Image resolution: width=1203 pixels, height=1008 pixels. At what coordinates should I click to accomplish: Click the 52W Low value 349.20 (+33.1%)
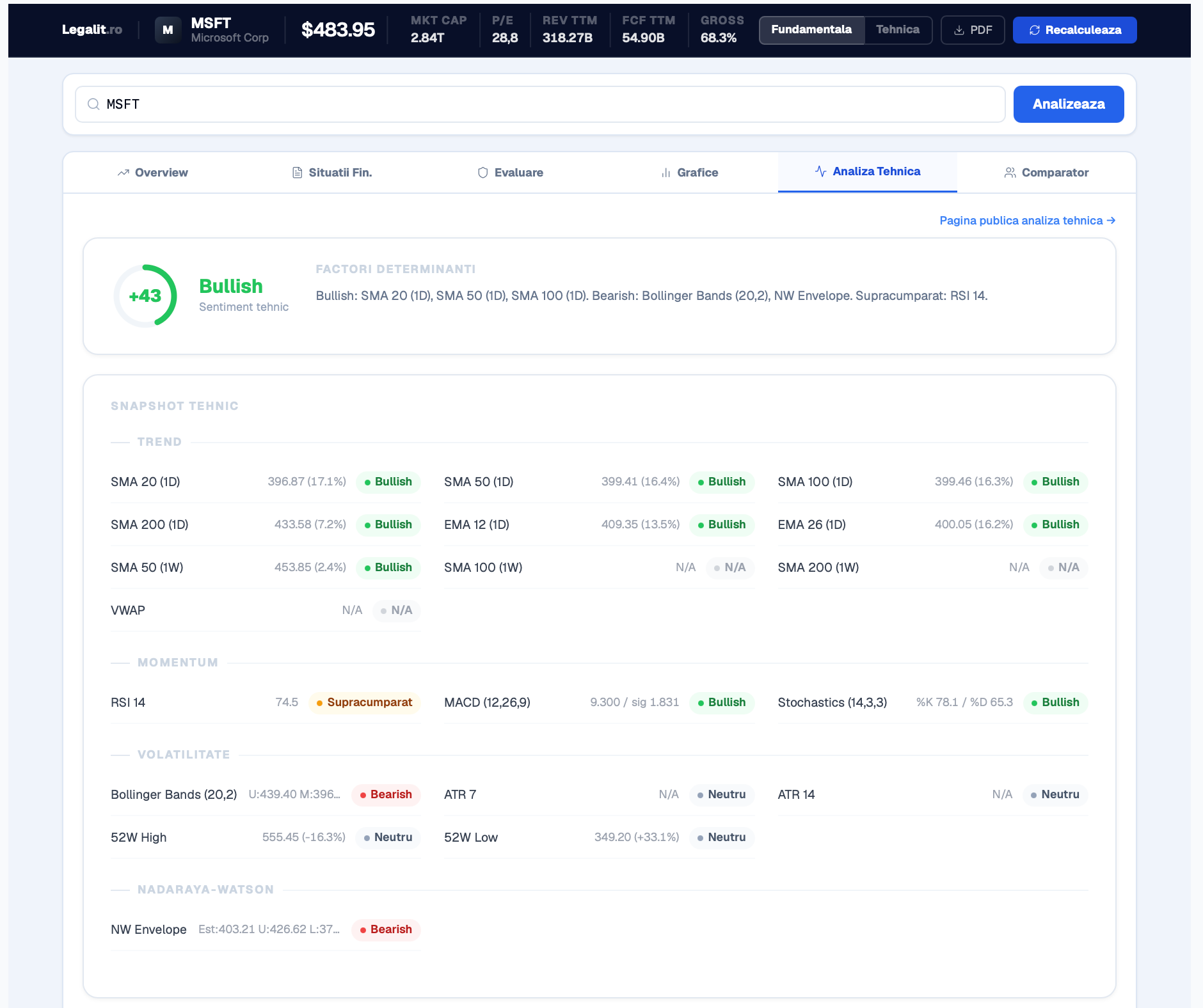(x=637, y=837)
